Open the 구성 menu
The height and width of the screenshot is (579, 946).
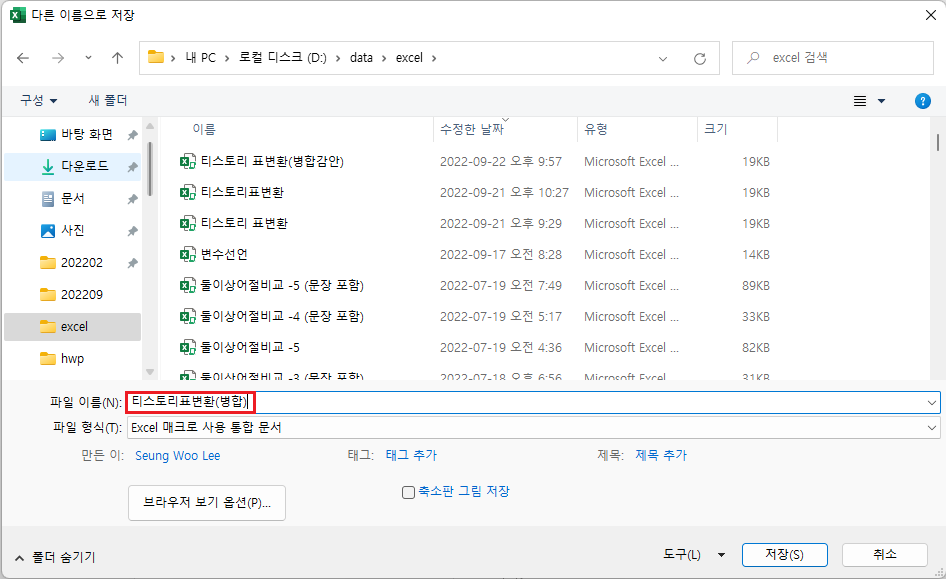(31, 100)
